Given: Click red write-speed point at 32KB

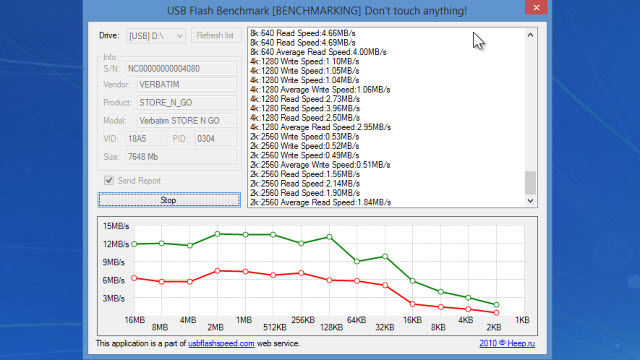Looking at the screenshot, I should pos(385,285).
